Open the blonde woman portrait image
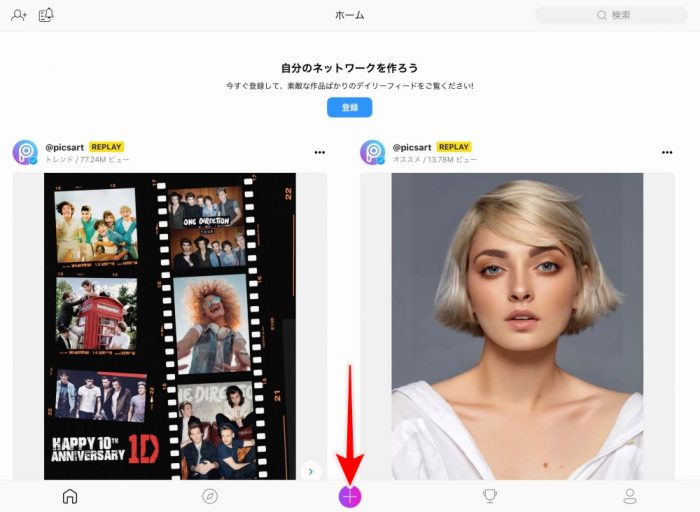Image resolution: width=700 pixels, height=512 pixels. click(517, 326)
